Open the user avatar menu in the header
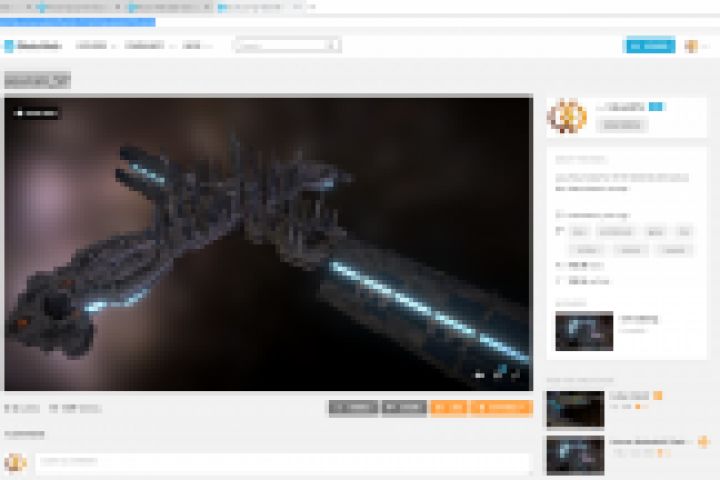Viewport: 720px width, 480px height. [692, 46]
